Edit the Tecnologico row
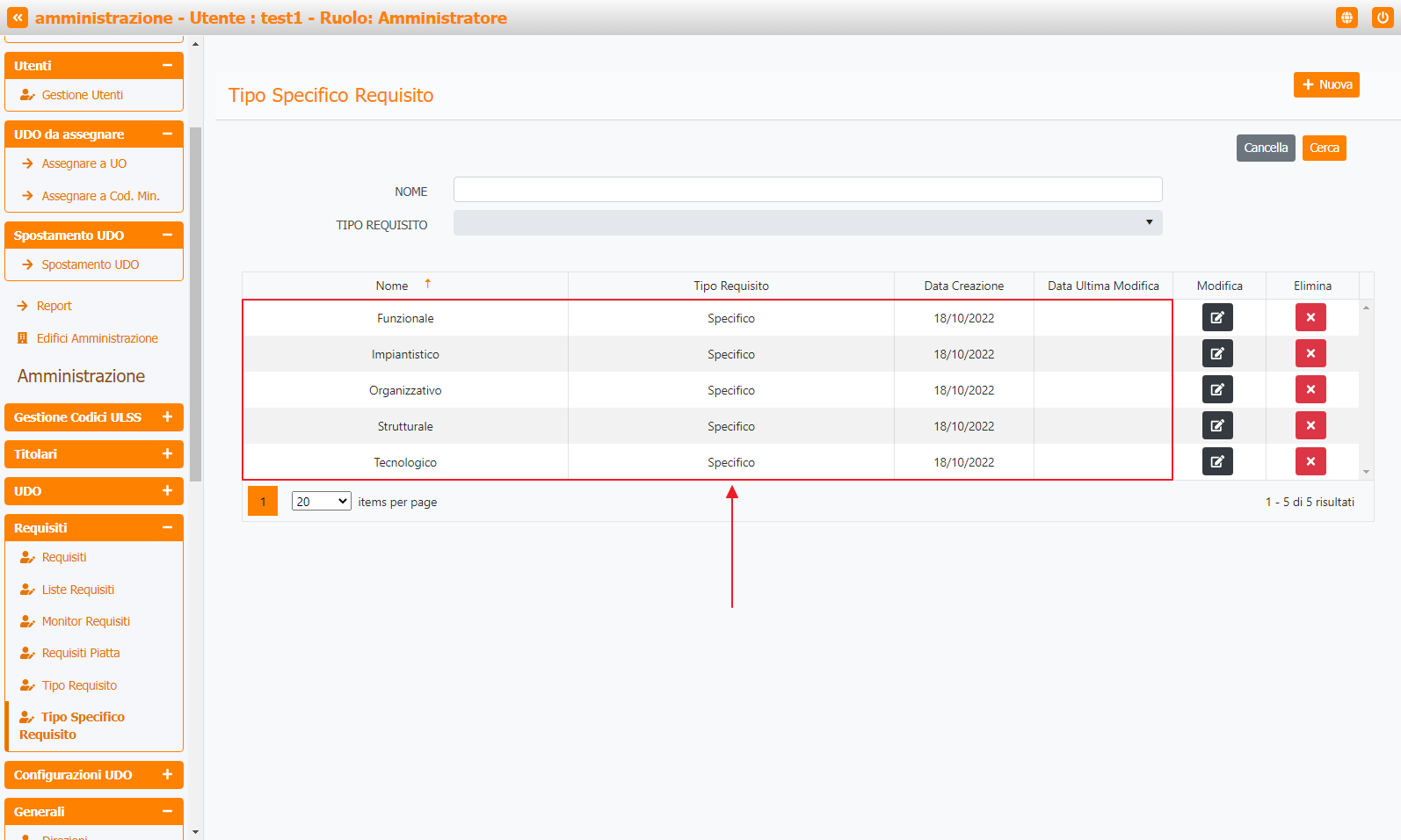1401x840 pixels. (x=1217, y=461)
